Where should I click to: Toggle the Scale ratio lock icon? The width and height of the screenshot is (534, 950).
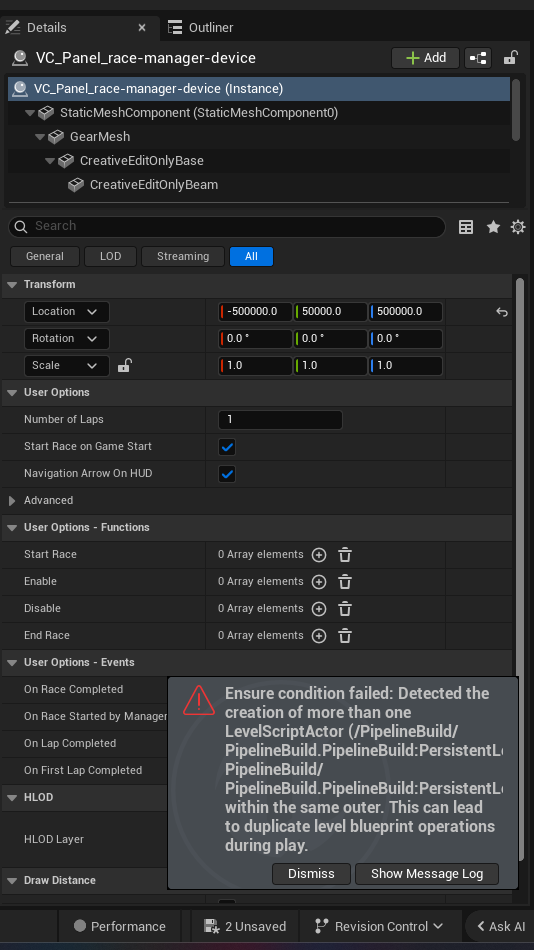(x=124, y=365)
